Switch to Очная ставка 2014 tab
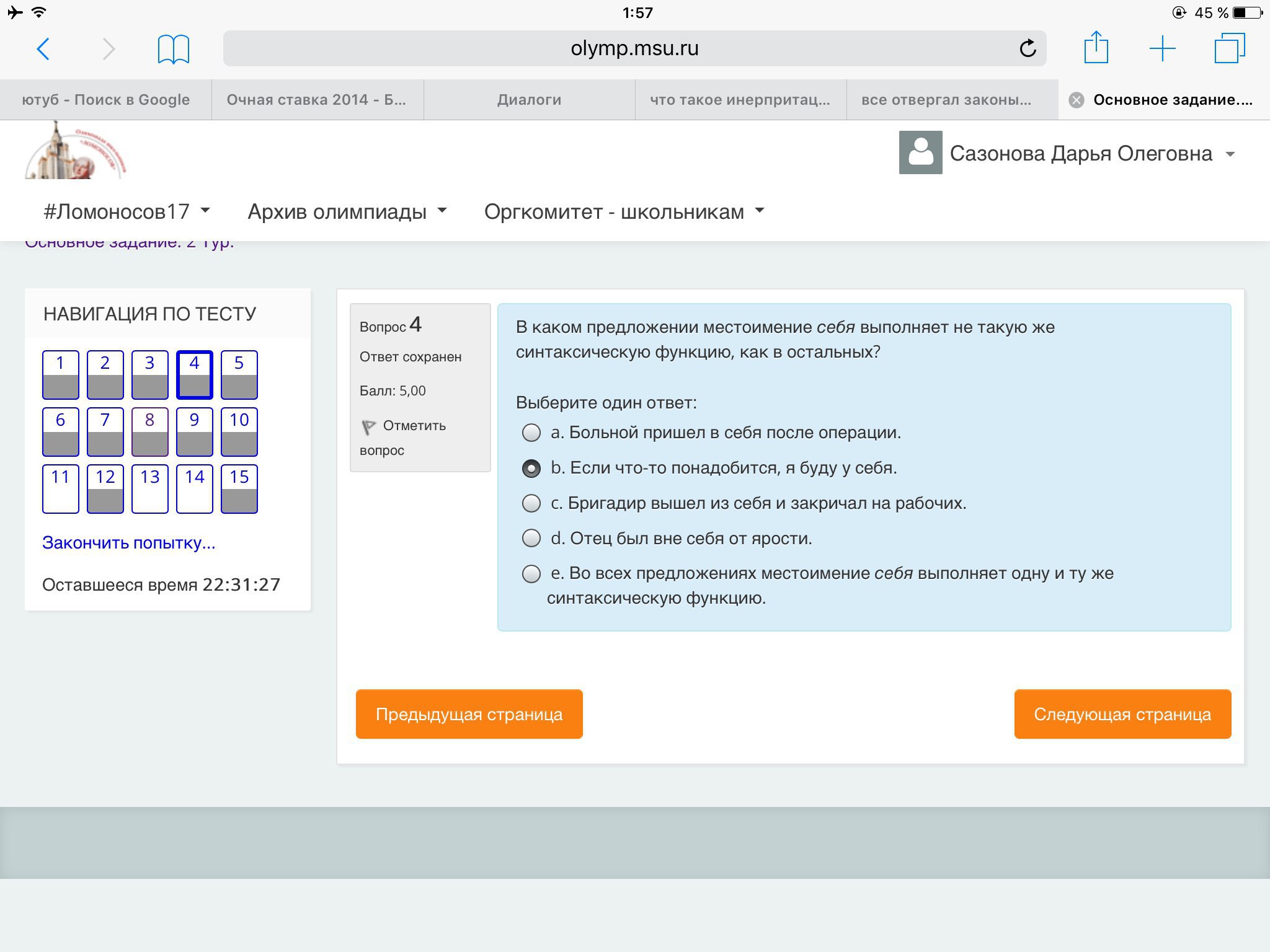Screen dimensions: 1270x952 pyautogui.click(x=317, y=100)
